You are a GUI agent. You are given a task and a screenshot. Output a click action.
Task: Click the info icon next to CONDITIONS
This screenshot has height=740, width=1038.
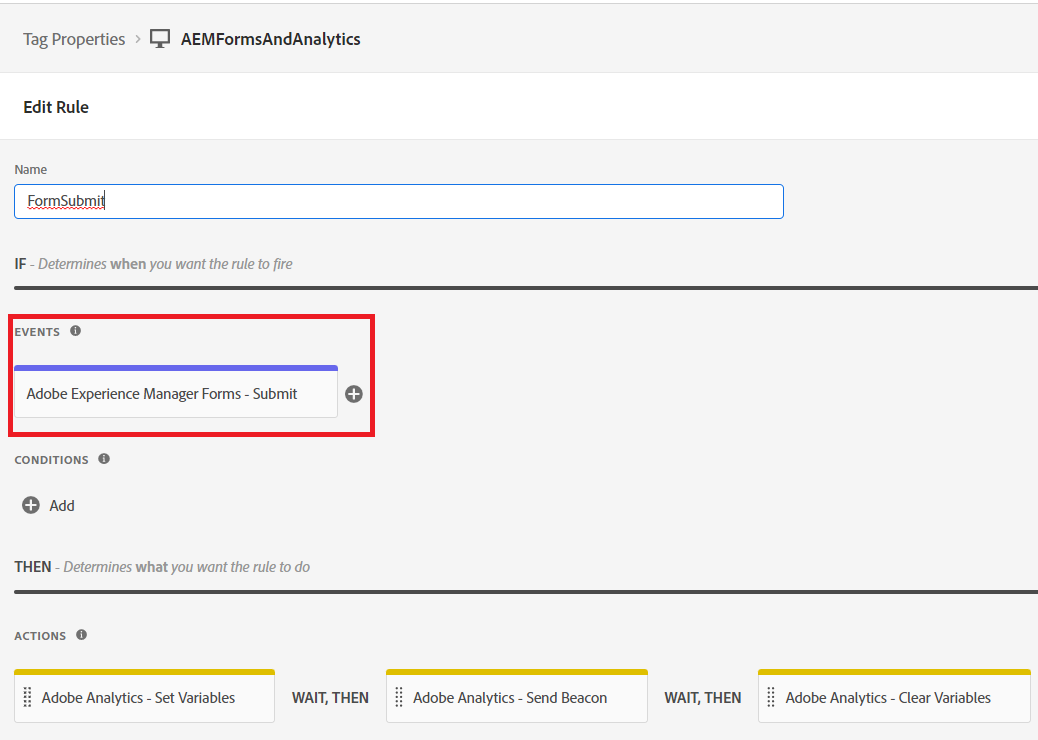[104, 459]
